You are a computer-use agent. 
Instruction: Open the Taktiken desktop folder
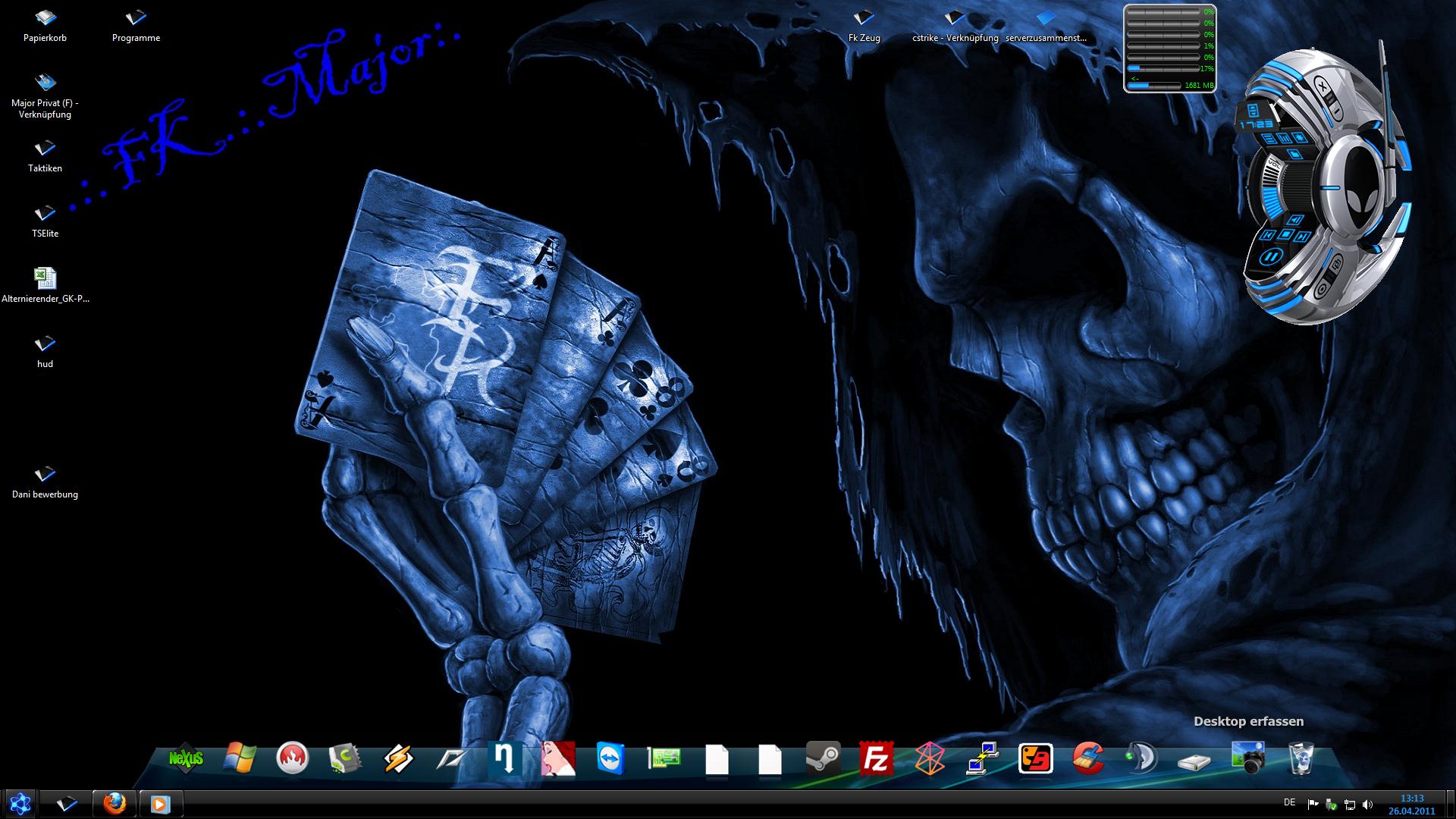tap(45, 156)
